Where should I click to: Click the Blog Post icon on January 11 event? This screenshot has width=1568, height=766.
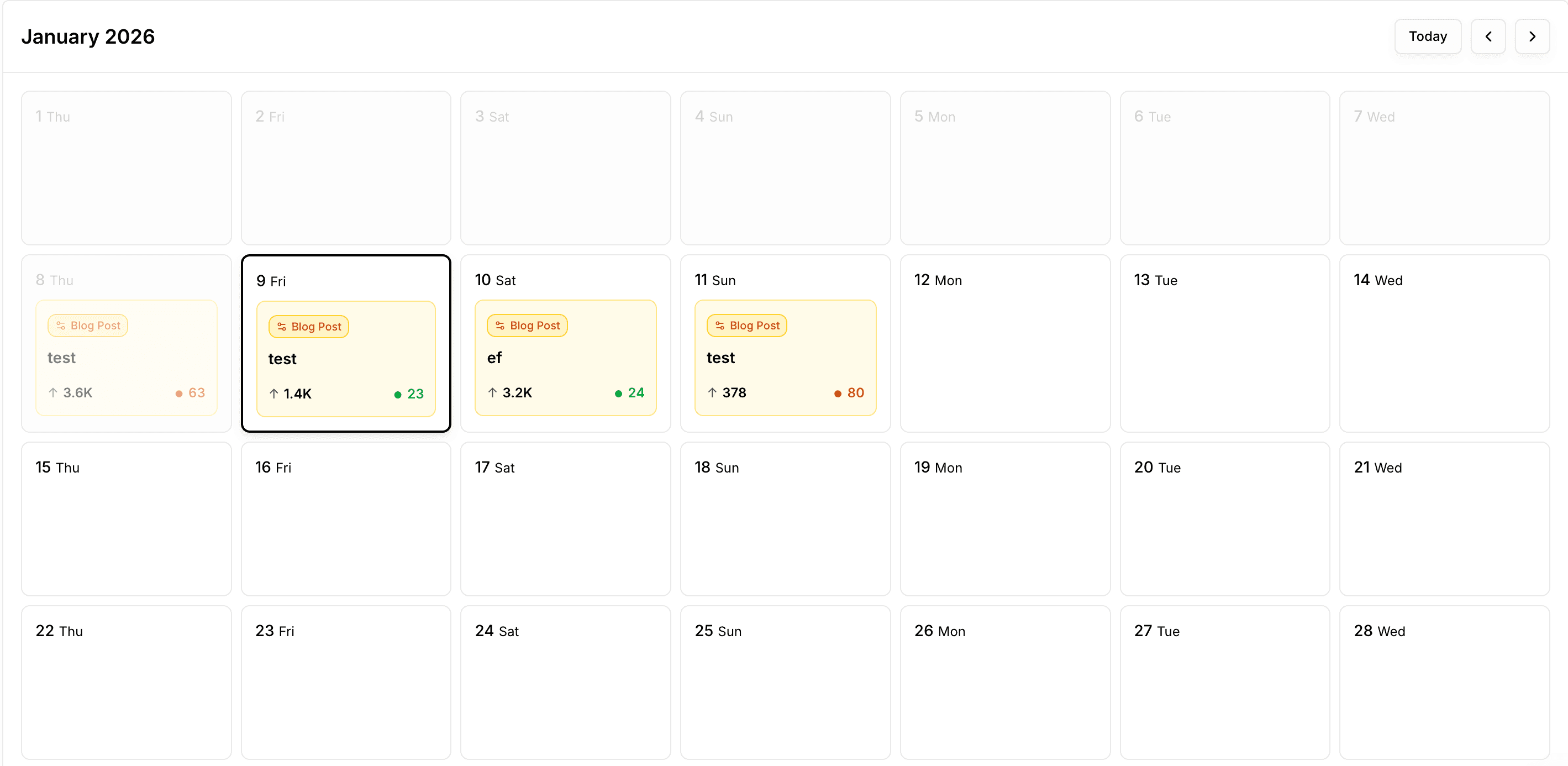(x=719, y=325)
